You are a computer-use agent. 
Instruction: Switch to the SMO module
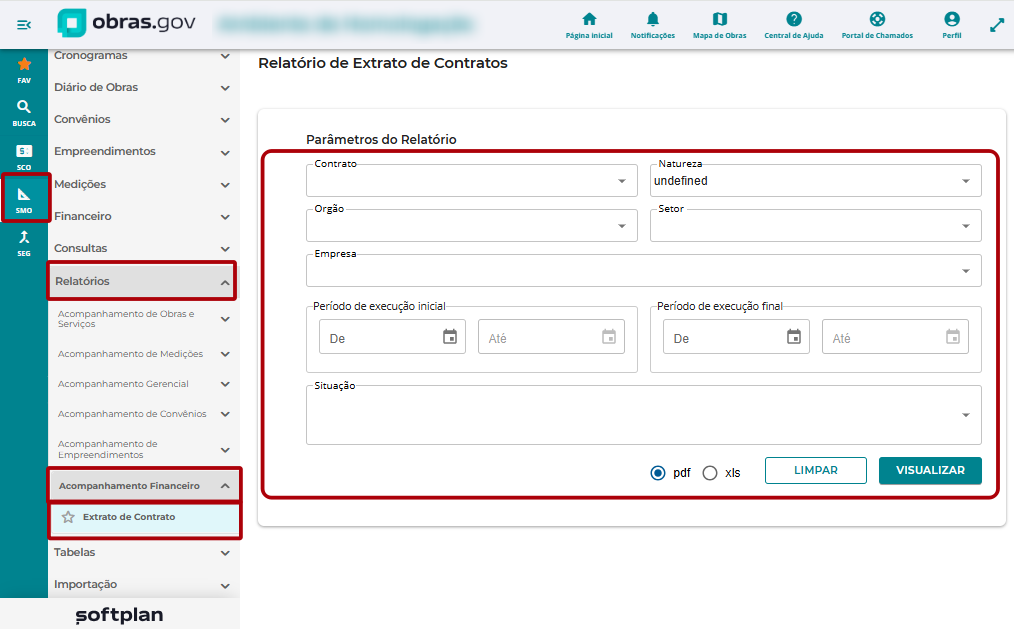25,200
